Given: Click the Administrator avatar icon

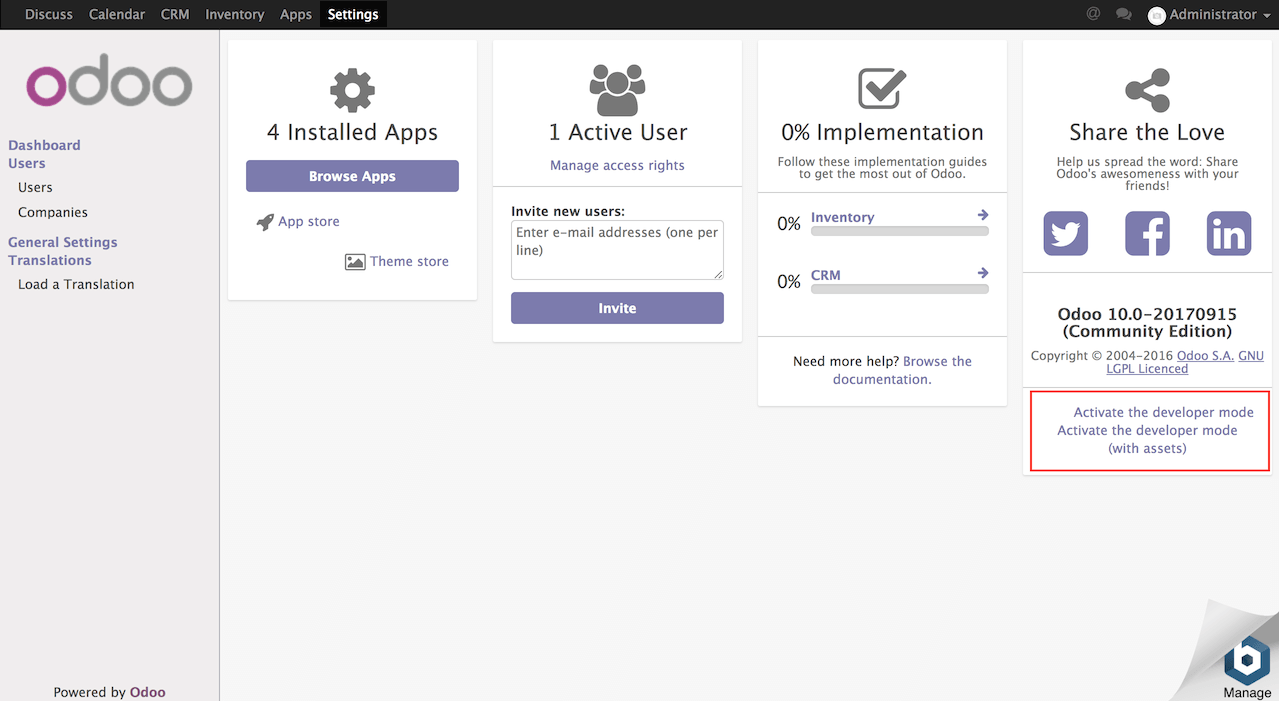Looking at the screenshot, I should pyautogui.click(x=1157, y=15).
